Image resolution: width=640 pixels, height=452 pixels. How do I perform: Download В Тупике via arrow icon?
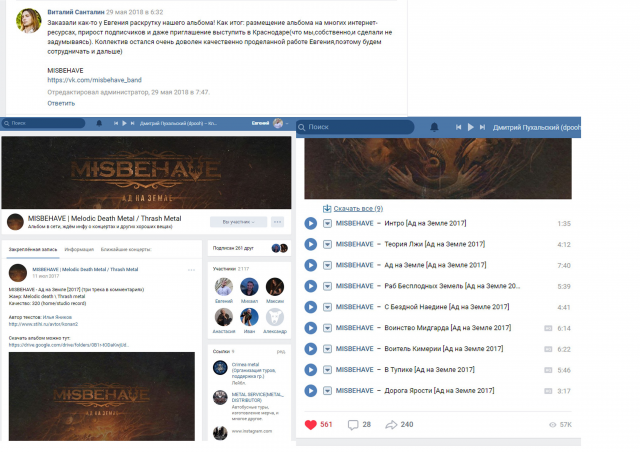click(327, 370)
